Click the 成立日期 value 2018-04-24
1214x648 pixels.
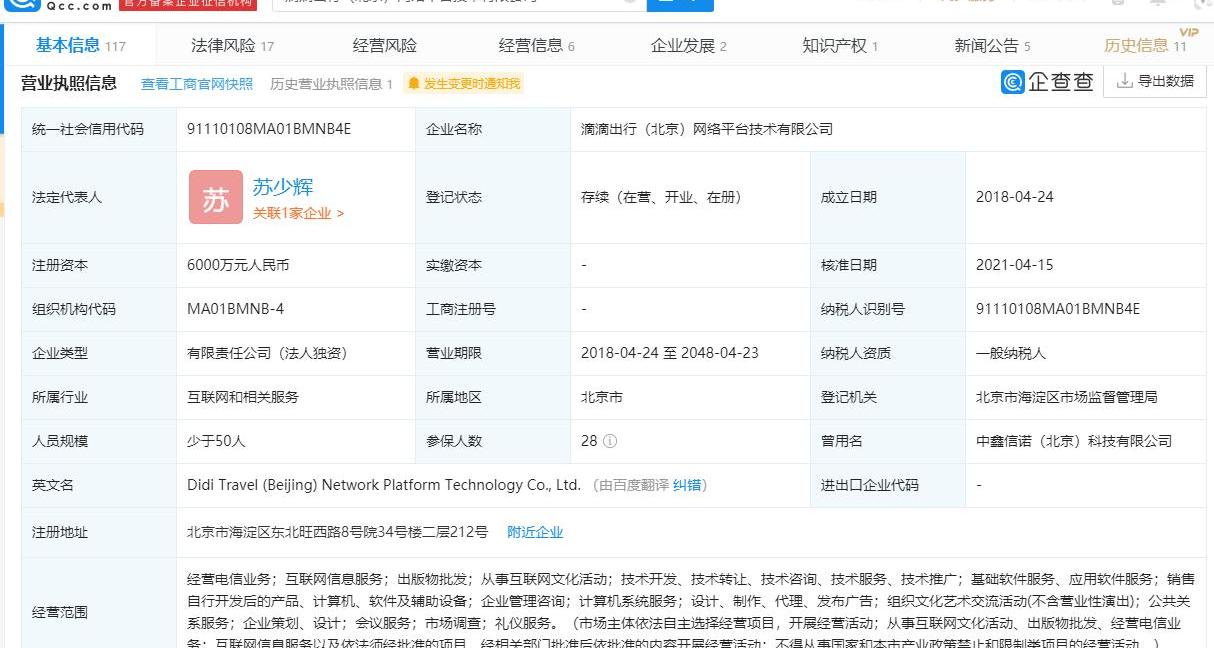click(1015, 197)
